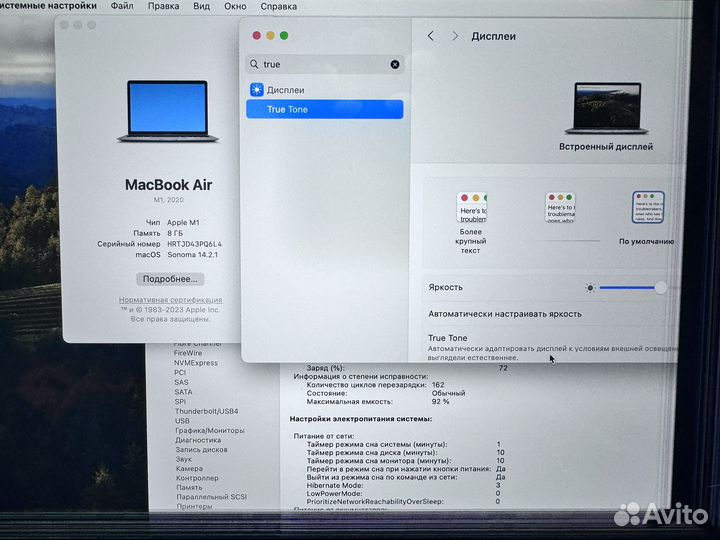Open the Системные настройки app menu
This screenshot has height=540, width=720.
tap(48, 6)
